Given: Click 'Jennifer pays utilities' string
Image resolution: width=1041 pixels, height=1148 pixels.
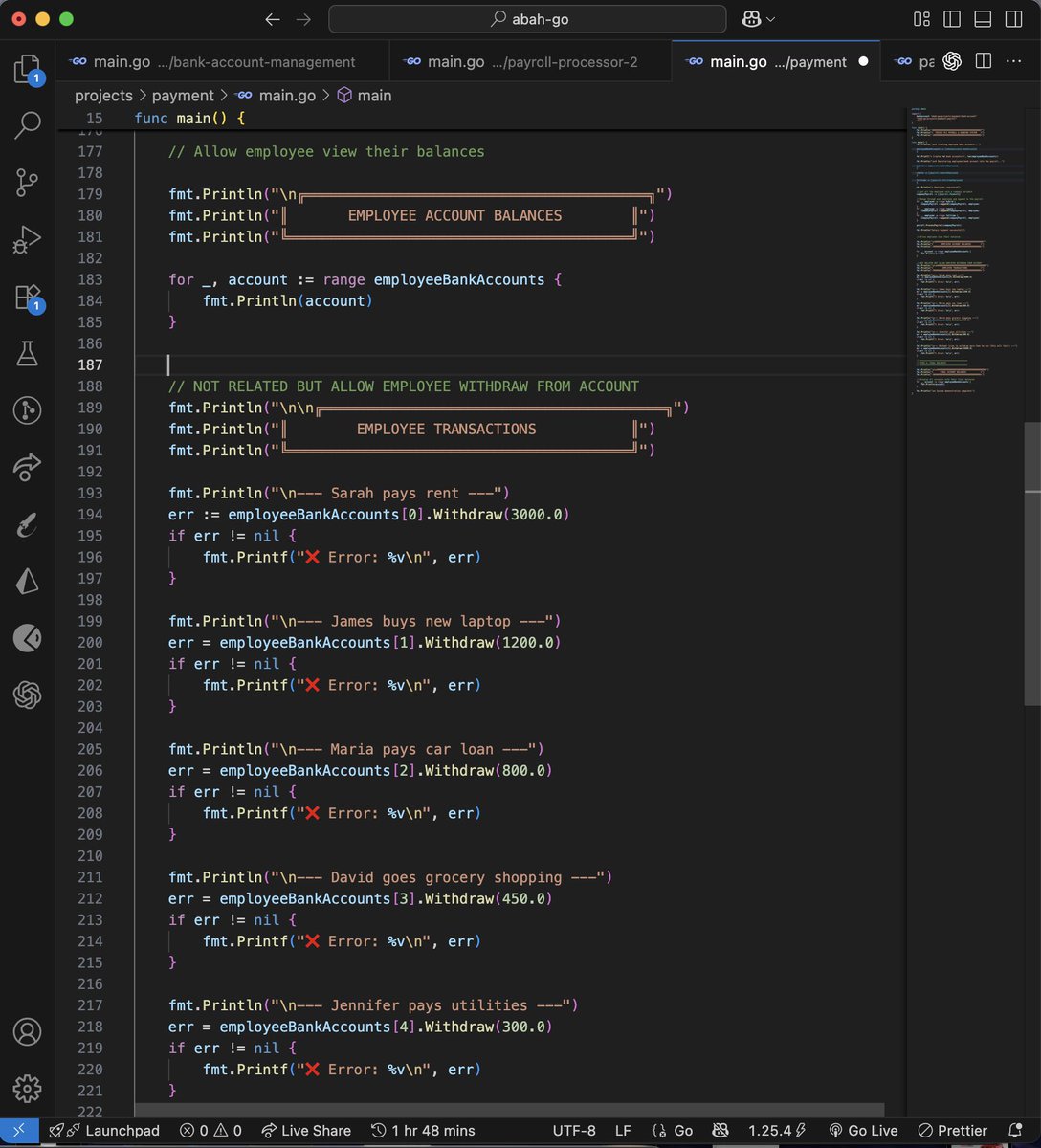Looking at the screenshot, I should coord(429,1005).
